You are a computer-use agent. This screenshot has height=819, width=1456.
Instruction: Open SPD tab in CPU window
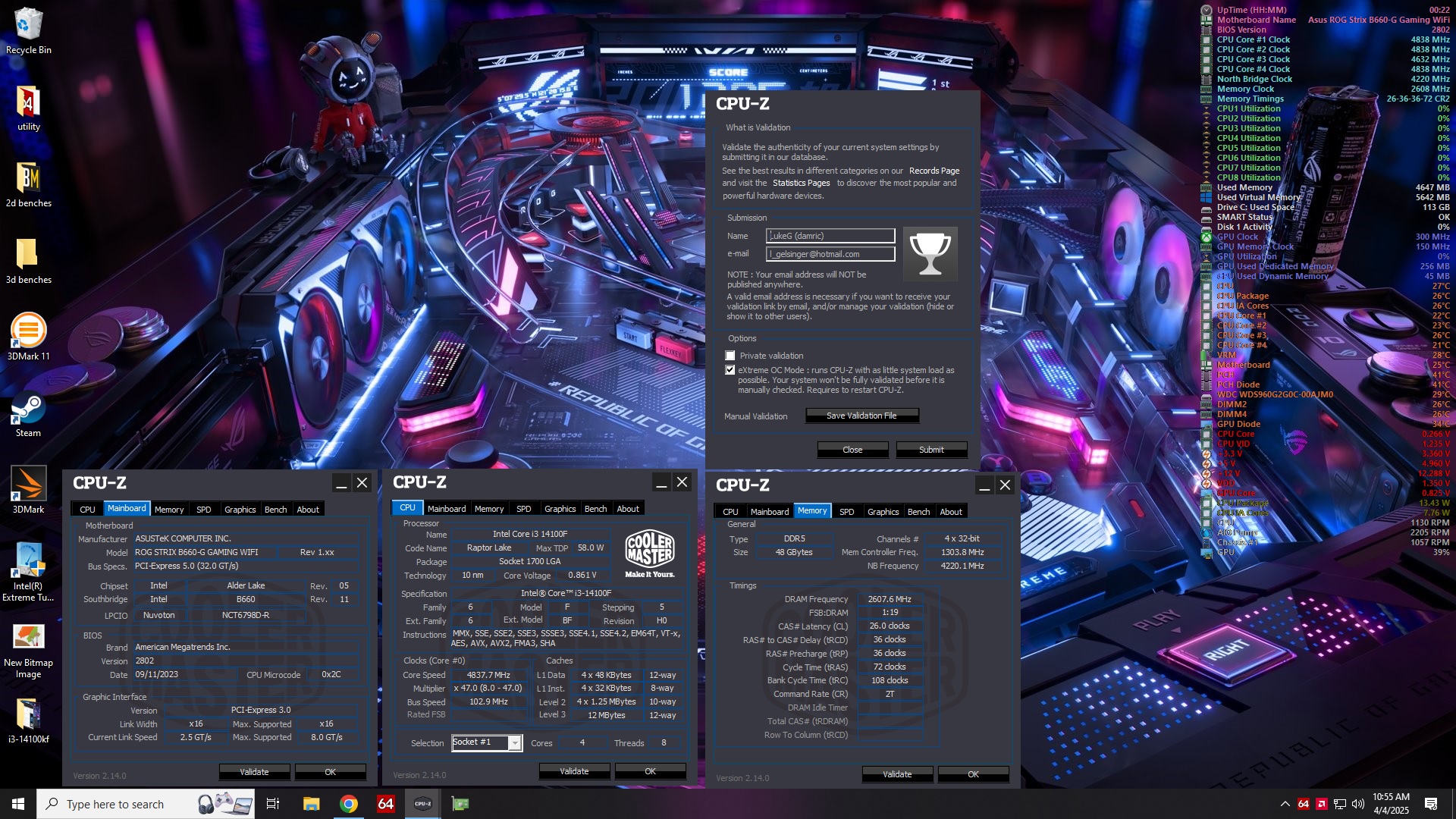pyautogui.click(x=524, y=509)
